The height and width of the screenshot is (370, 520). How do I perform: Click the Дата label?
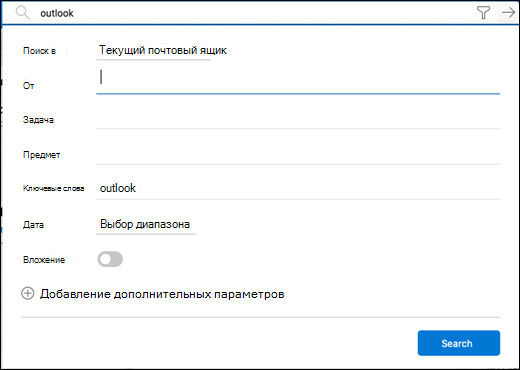point(33,225)
